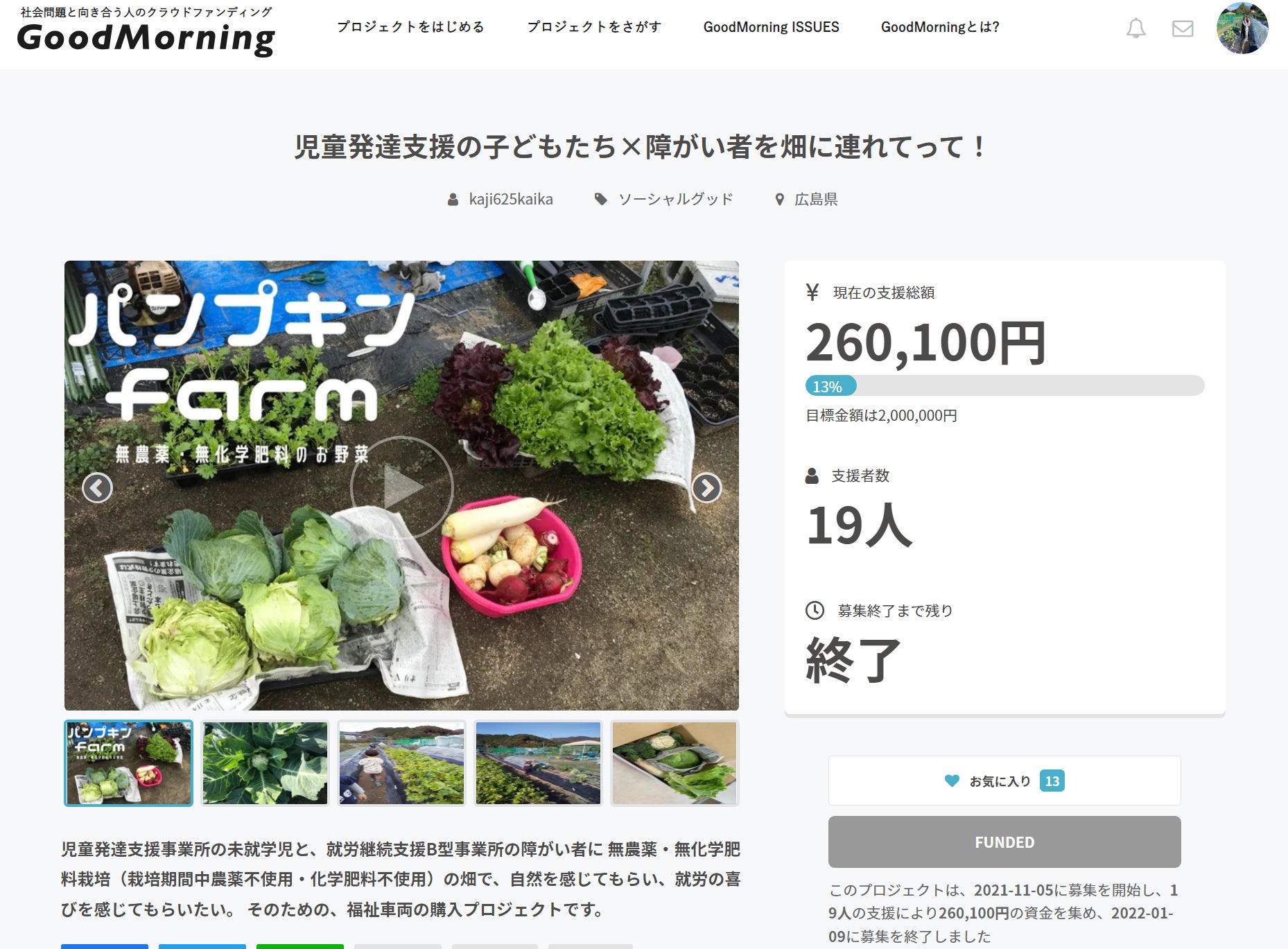Open the ソーシャルグッド category tag

coord(675,200)
